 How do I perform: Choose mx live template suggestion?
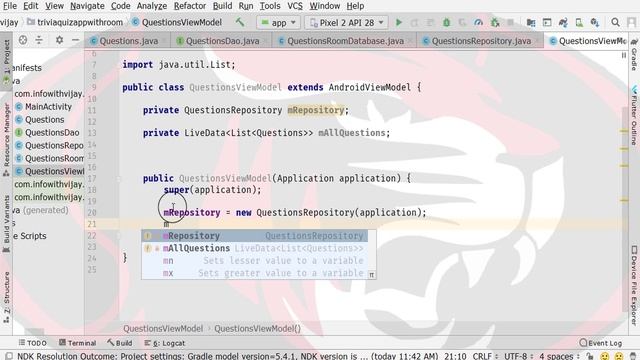click(255, 273)
